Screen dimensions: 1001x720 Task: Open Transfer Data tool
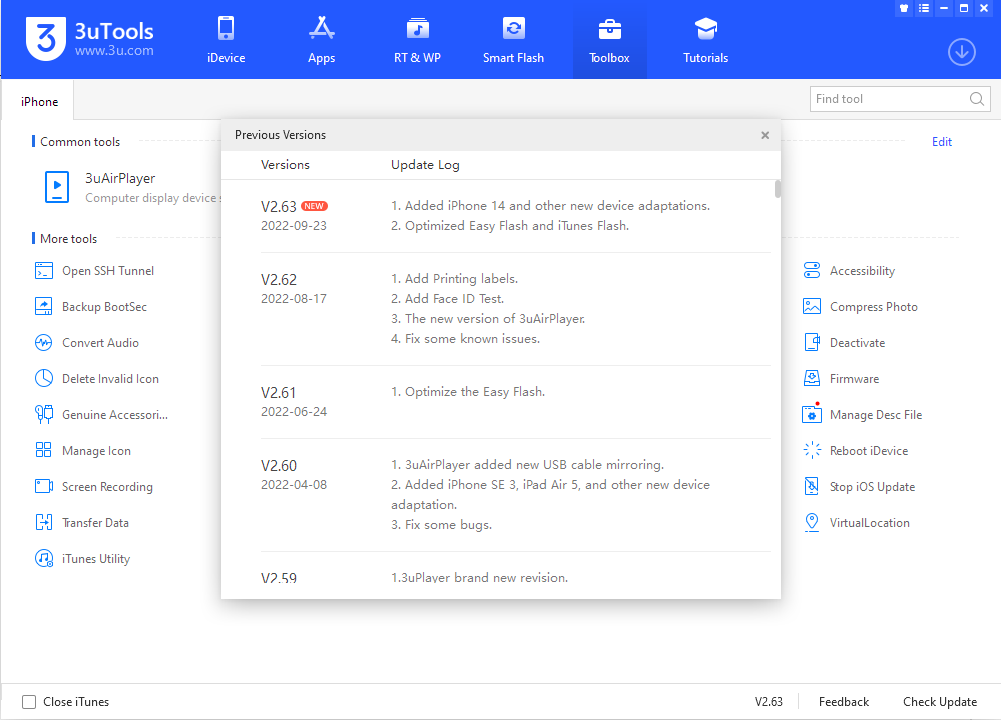click(82, 523)
